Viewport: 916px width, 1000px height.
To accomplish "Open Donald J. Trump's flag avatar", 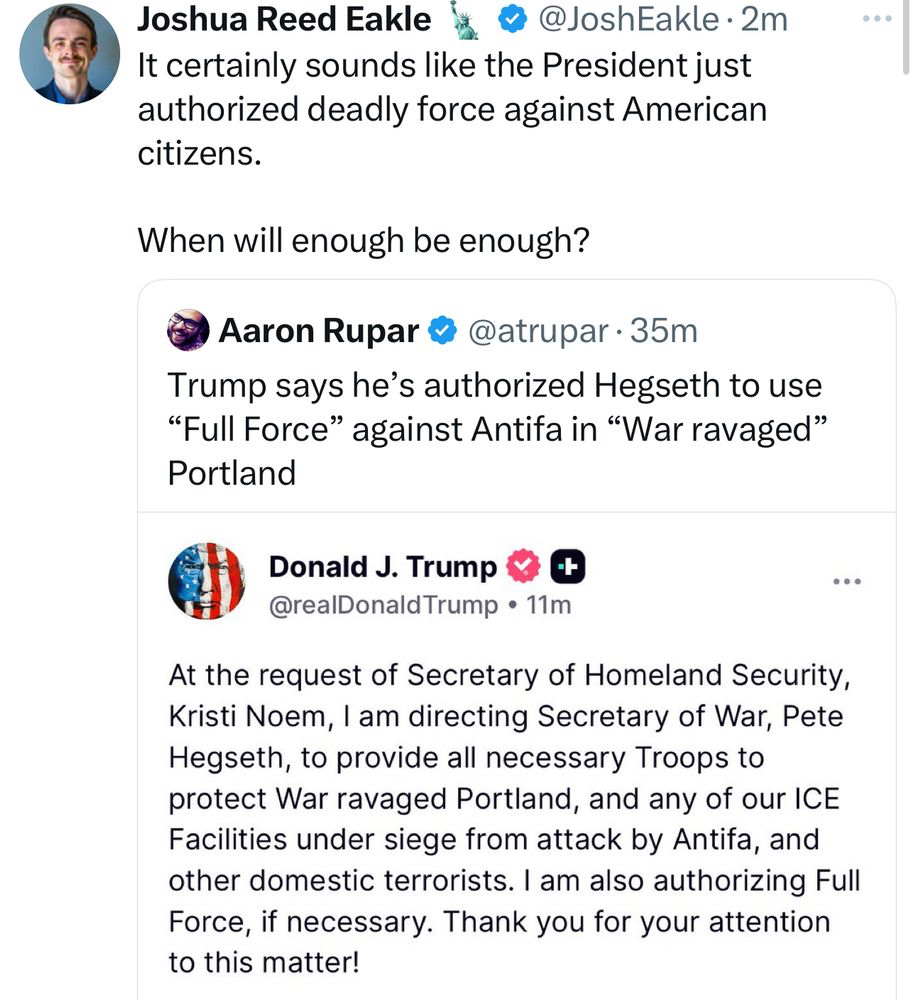I will [207, 582].
